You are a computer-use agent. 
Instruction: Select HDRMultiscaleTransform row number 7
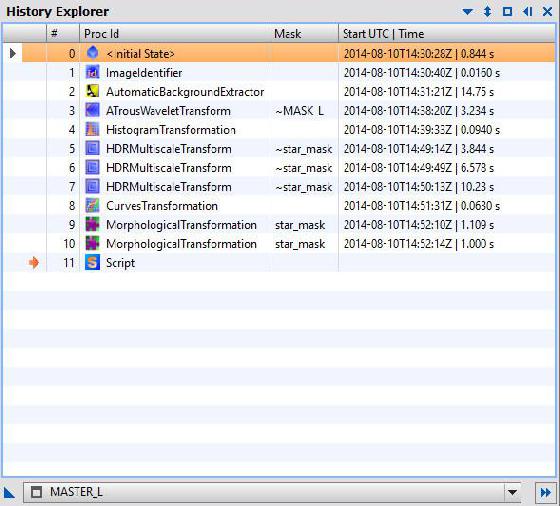(x=280, y=187)
